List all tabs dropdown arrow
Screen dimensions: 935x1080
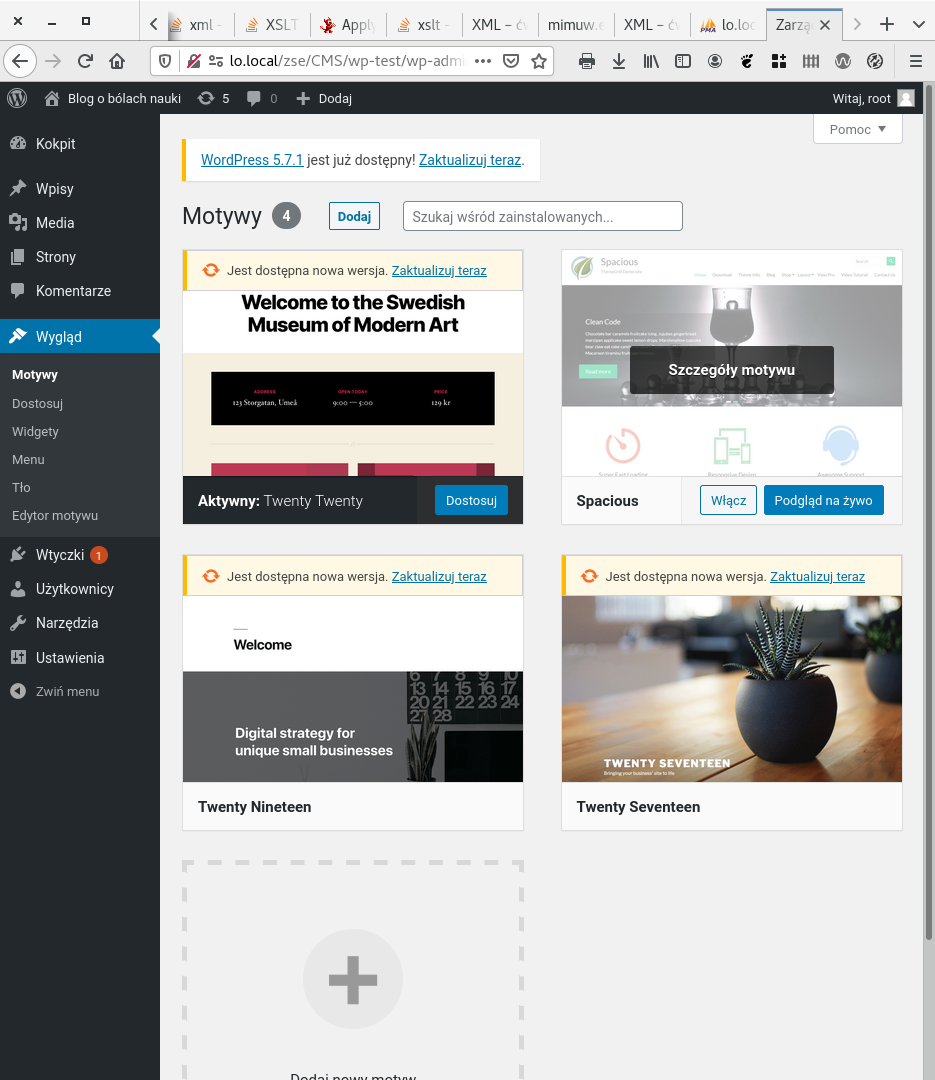[918, 25]
